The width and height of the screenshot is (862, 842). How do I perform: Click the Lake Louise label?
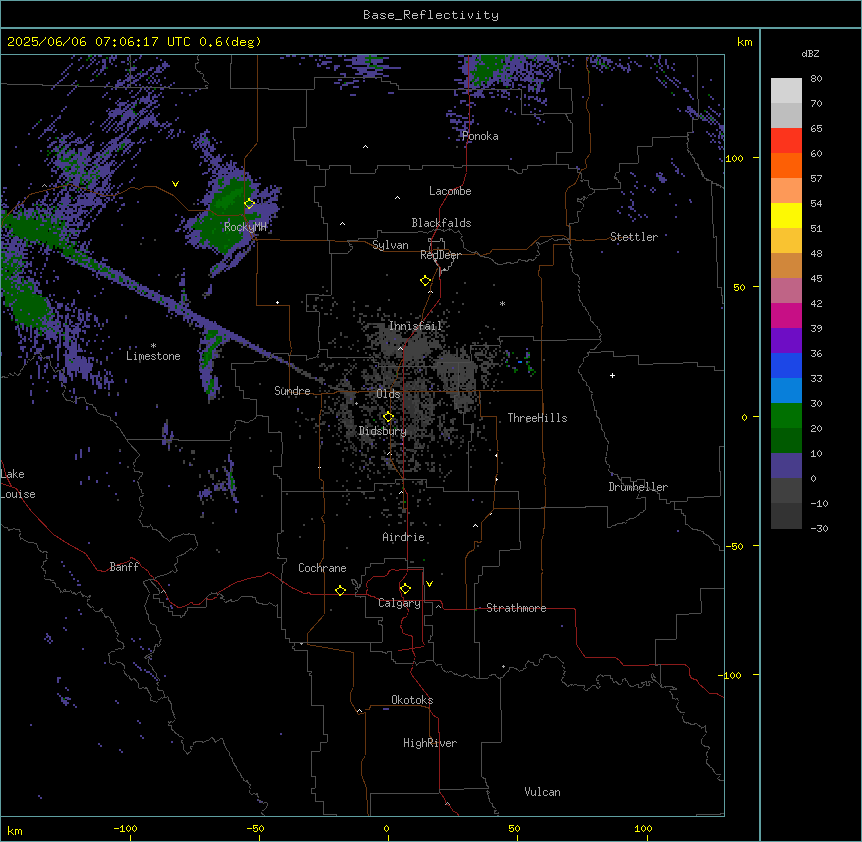pyautogui.click(x=16, y=484)
